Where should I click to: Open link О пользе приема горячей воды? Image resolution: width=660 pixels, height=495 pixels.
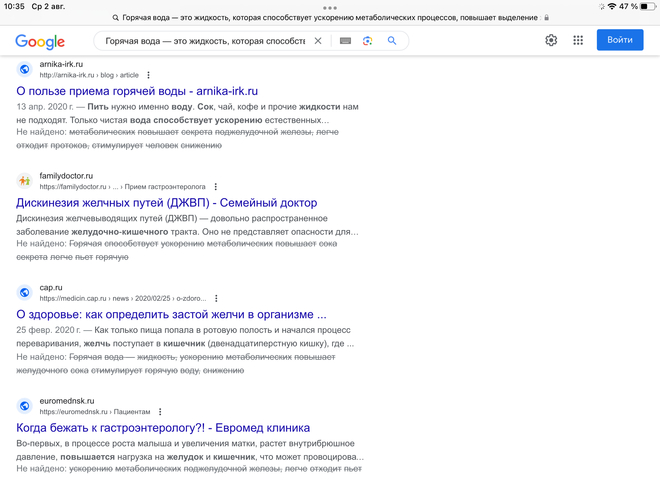[137, 91]
